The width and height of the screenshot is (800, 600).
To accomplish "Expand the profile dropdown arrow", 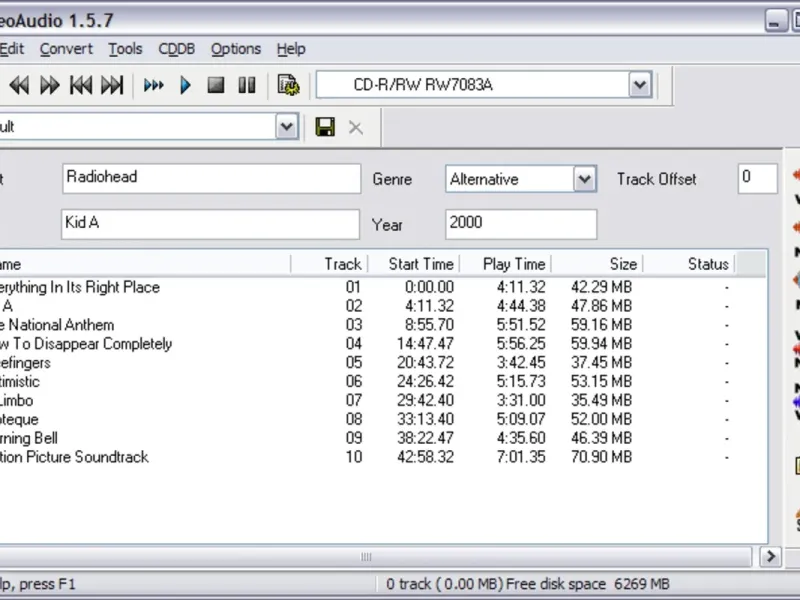I will pyautogui.click(x=287, y=127).
